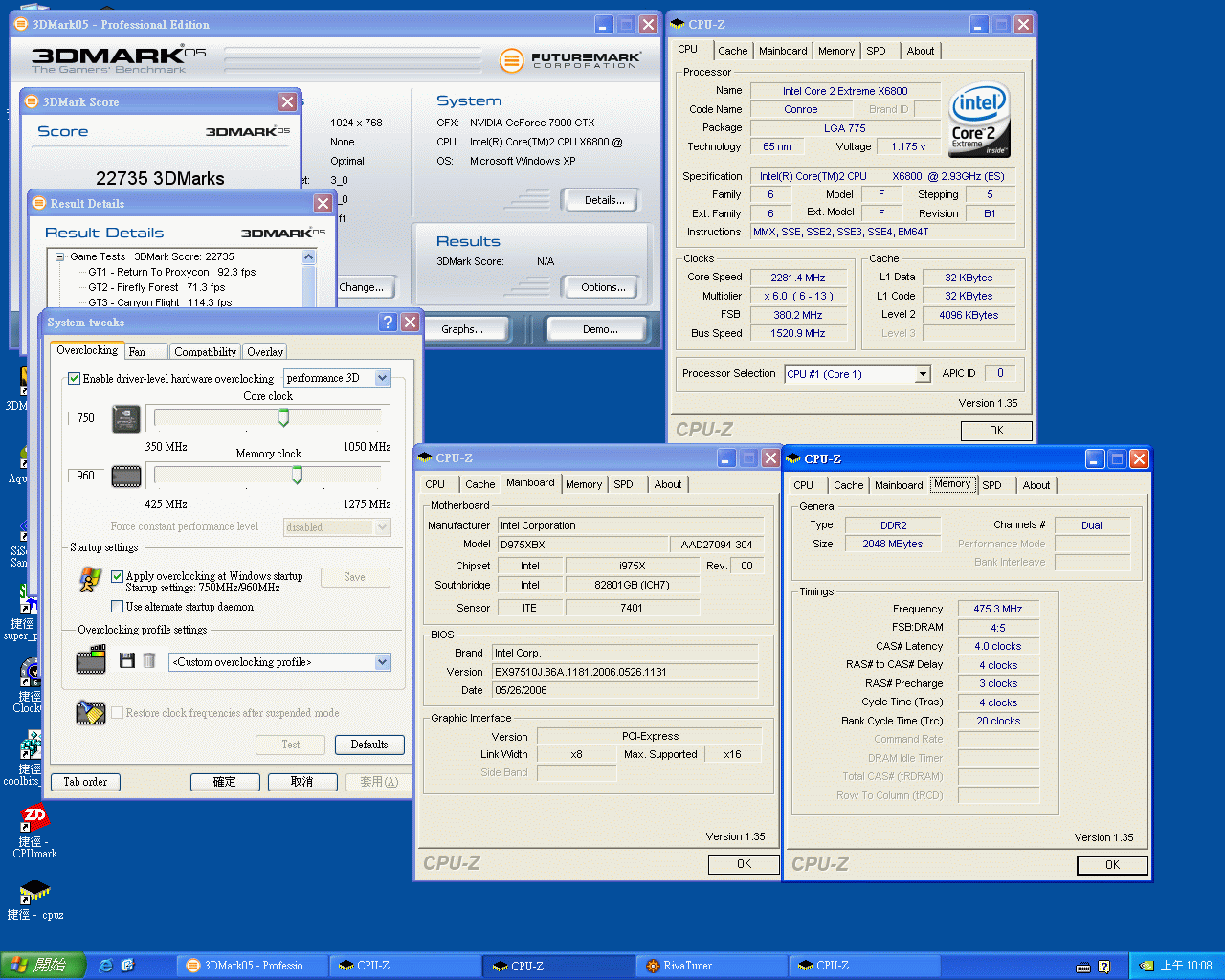1225x980 pixels.
Task: Click the monitor icon in the system tray
Action: coord(1146,967)
